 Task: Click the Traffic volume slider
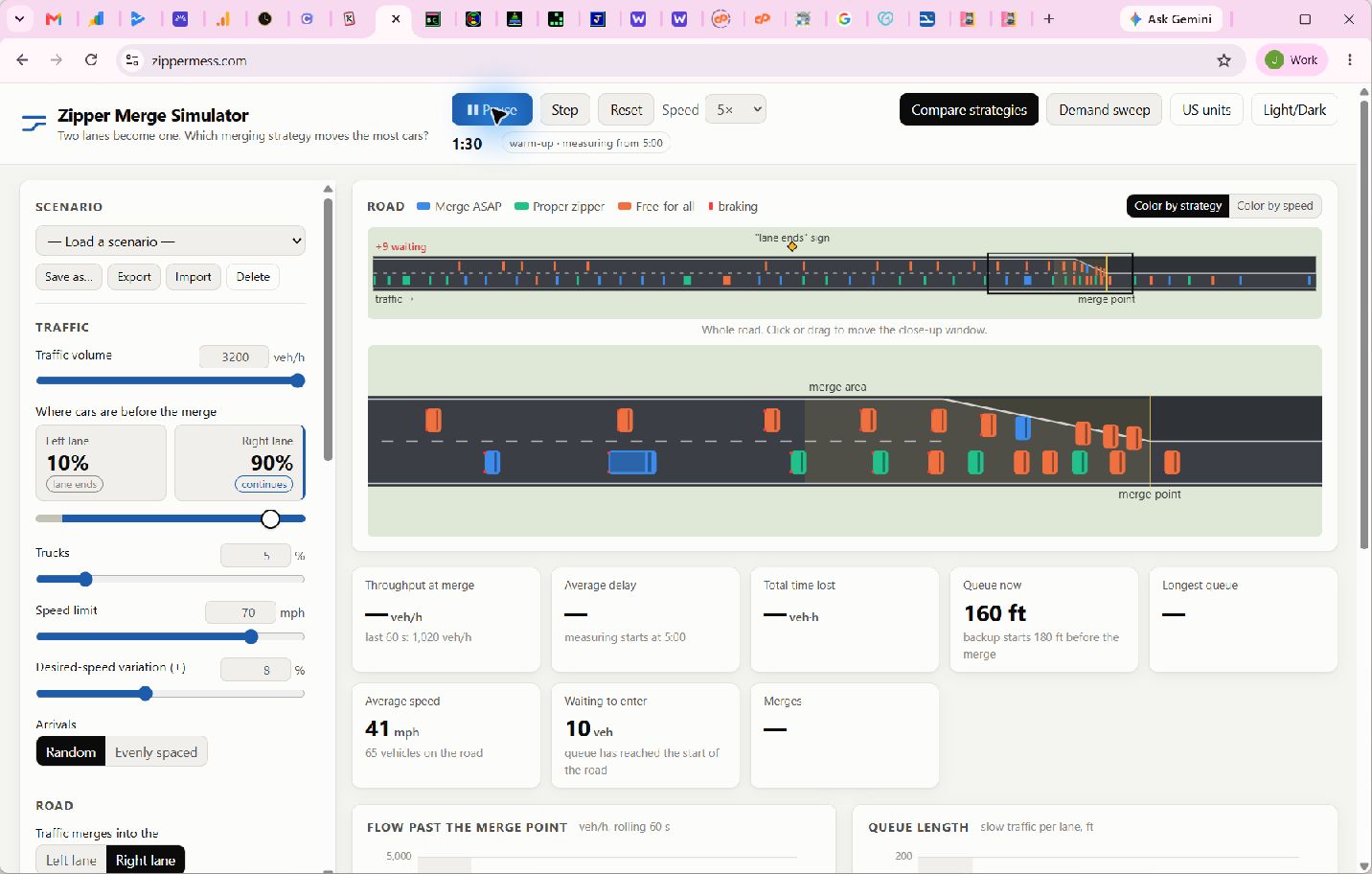point(171,380)
